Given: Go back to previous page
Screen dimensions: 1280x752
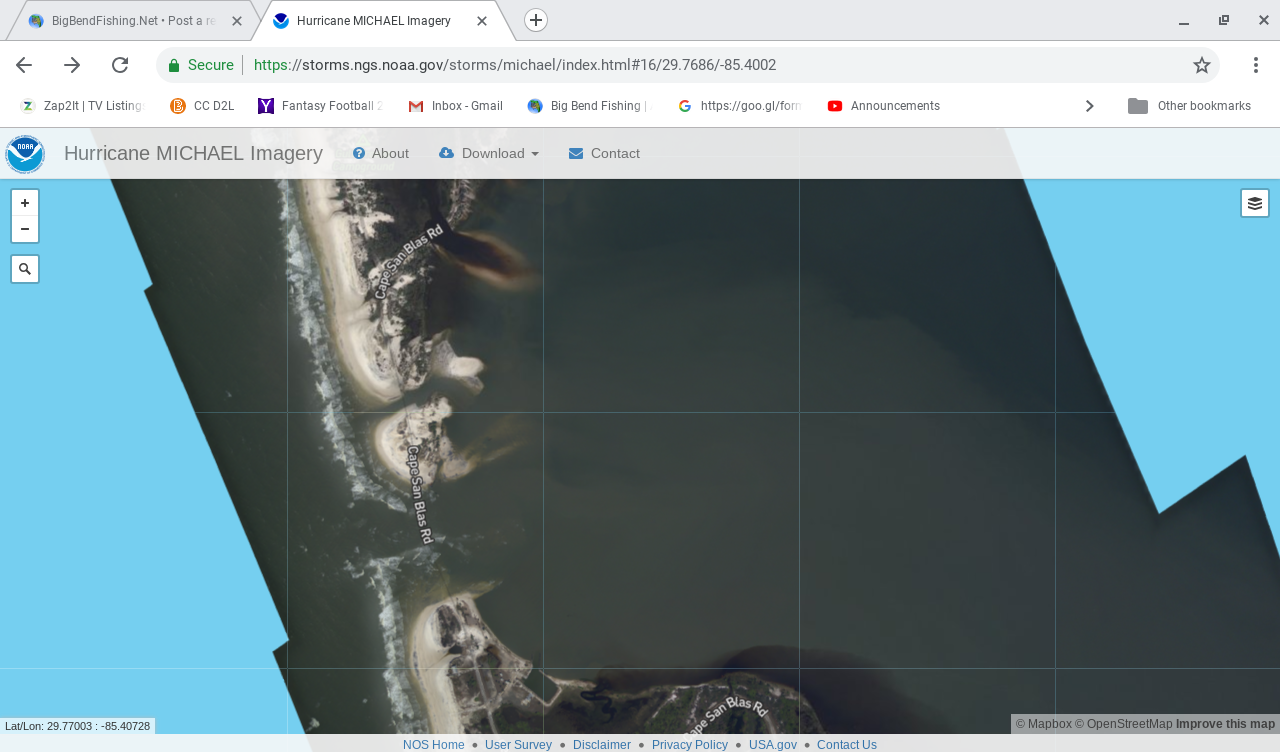Looking at the screenshot, I should pyautogui.click(x=24, y=65).
